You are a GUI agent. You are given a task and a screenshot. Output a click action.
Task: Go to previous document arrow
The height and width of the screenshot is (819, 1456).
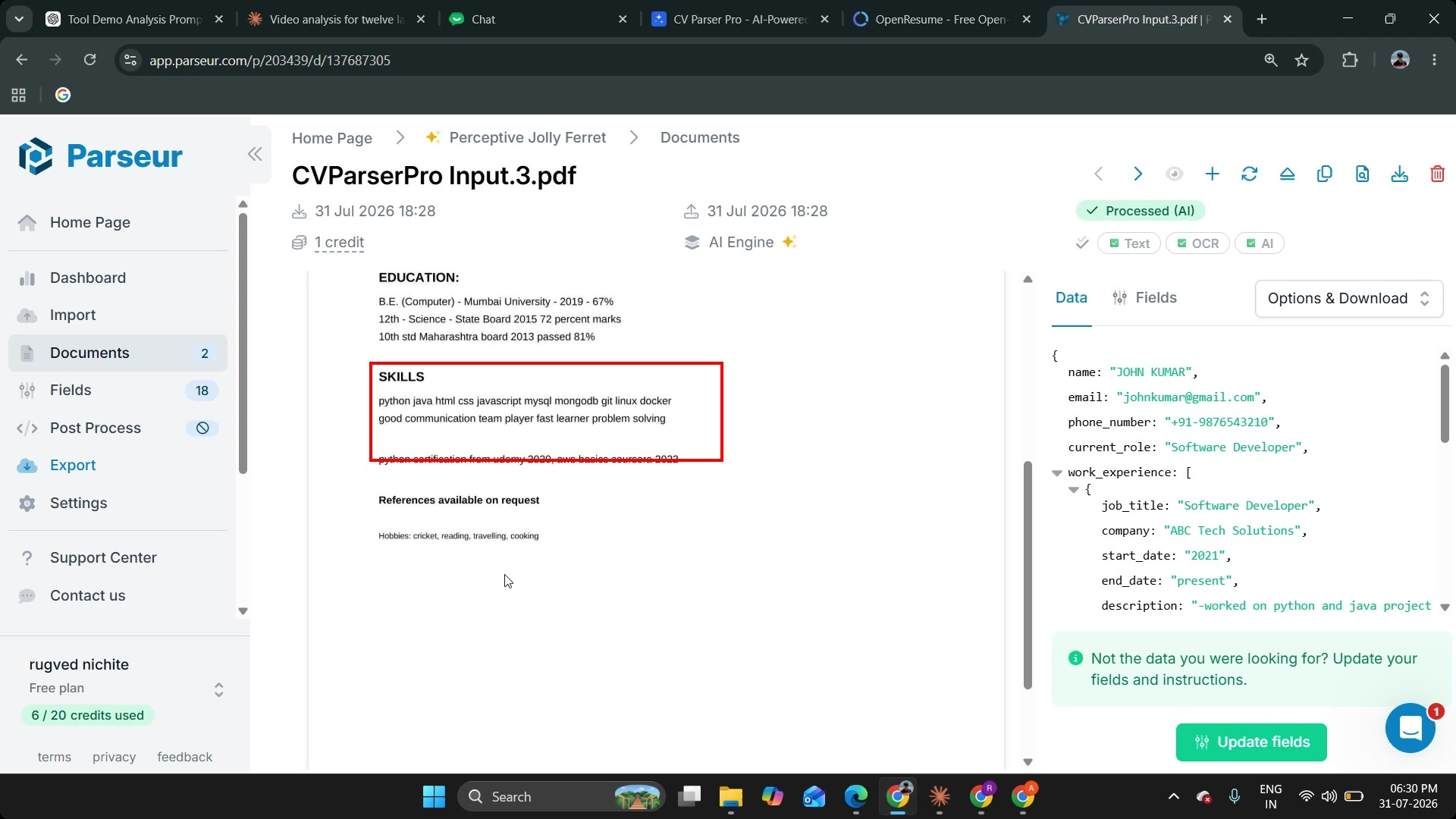point(1099,174)
